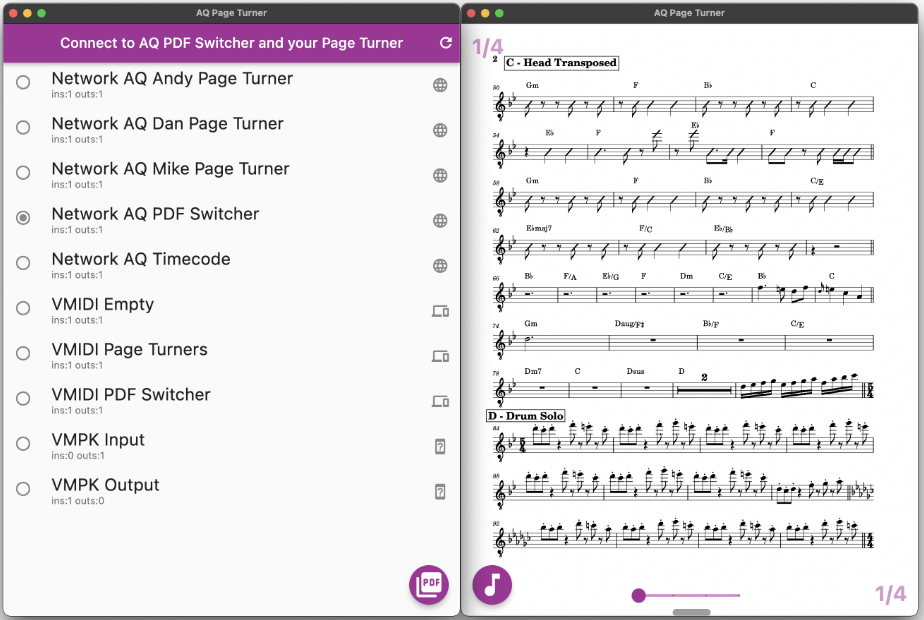This screenshot has width=924, height=620.
Task: Click 'Network AQ Timecode' label
Action: [x=141, y=259]
